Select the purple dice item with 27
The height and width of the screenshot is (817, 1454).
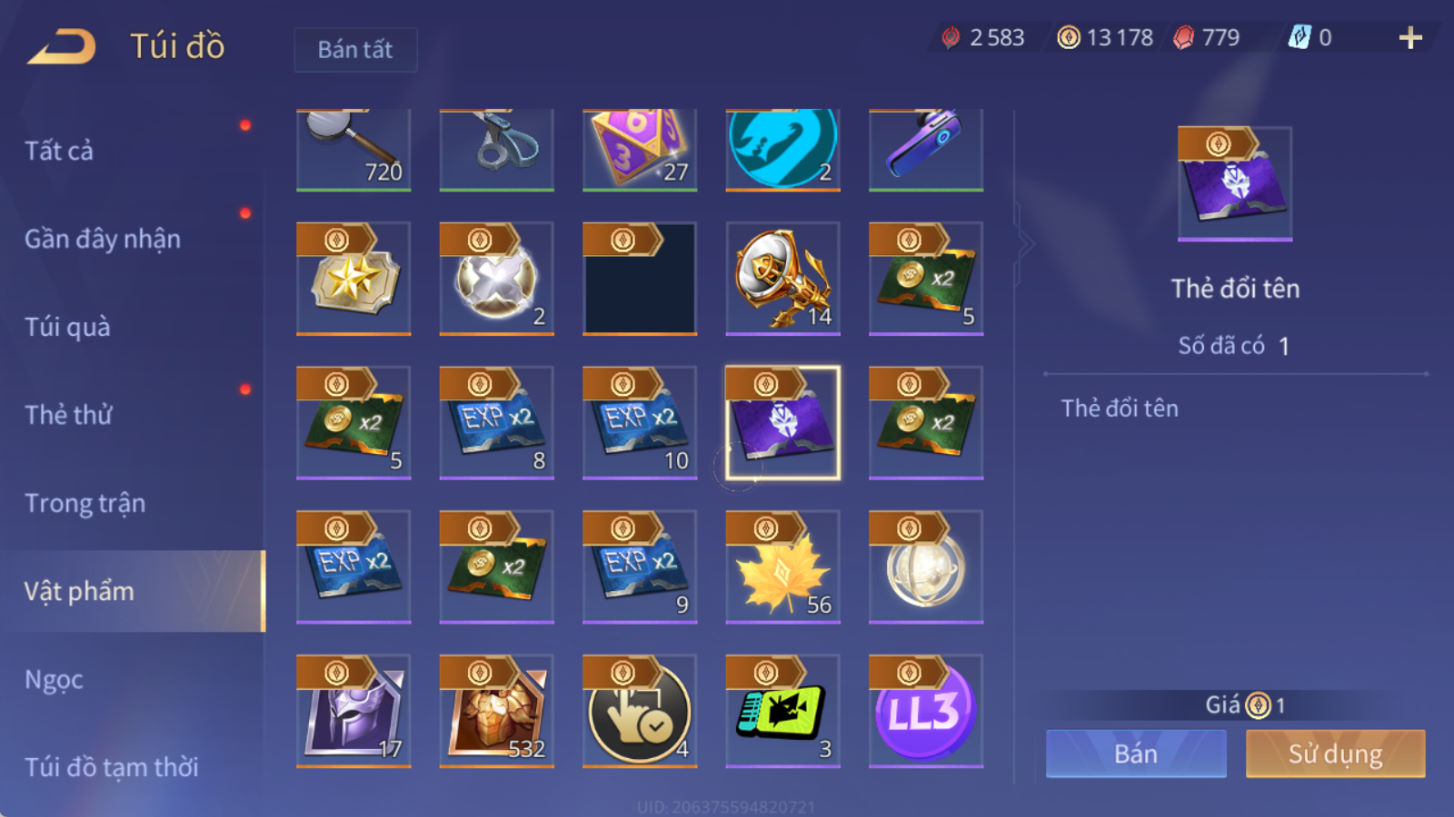point(640,150)
